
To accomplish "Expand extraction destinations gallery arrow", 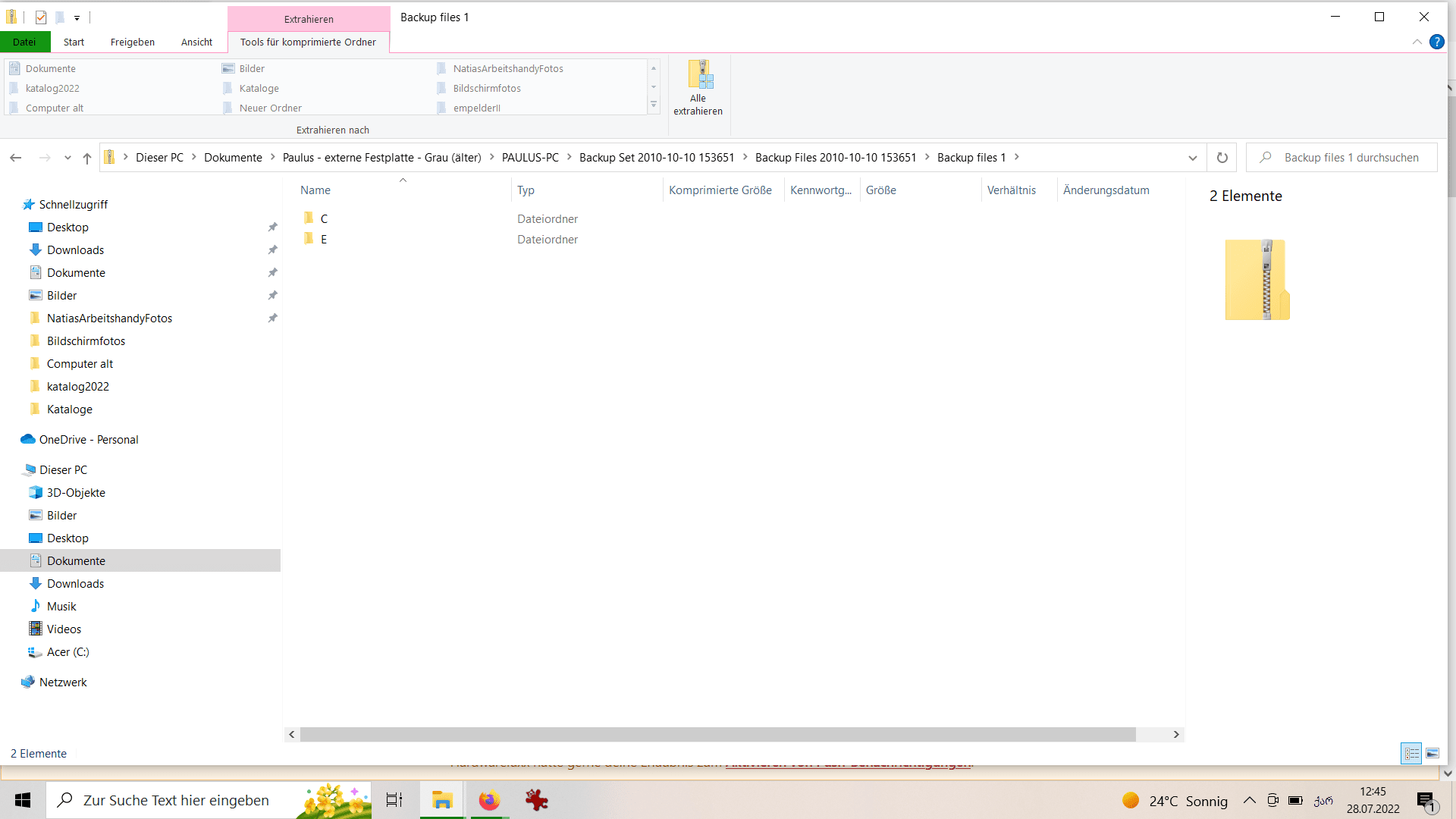I will tap(654, 105).
